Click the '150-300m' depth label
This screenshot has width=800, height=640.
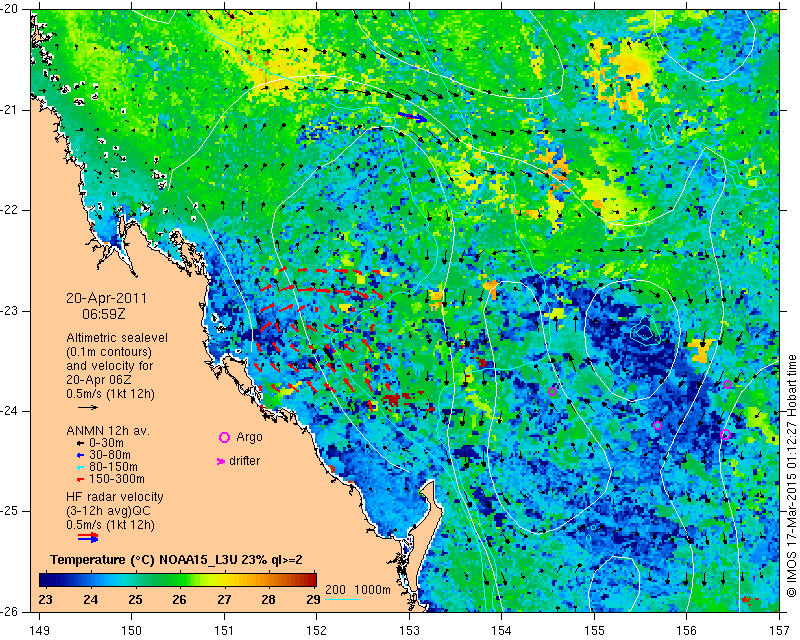(116, 479)
